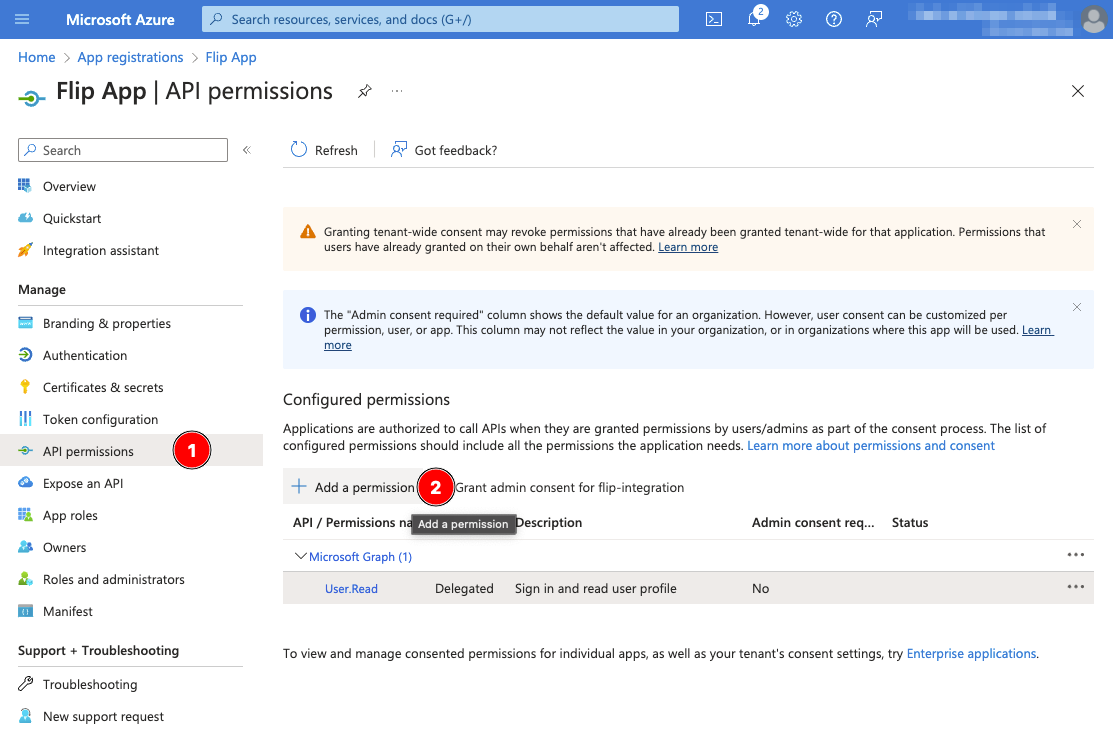The width and height of the screenshot is (1113, 742).
Task: Click Admin consent req... column header
Action: point(813,523)
